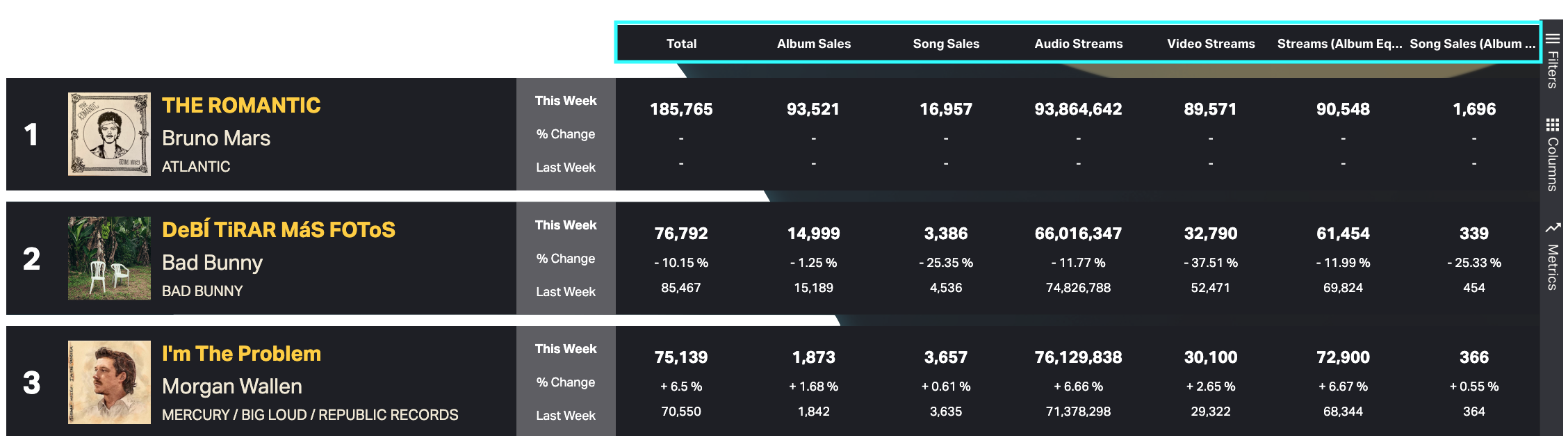Open the Metrics chart icon panel
This screenshot has height=447, width=1568.
coord(1552,228)
